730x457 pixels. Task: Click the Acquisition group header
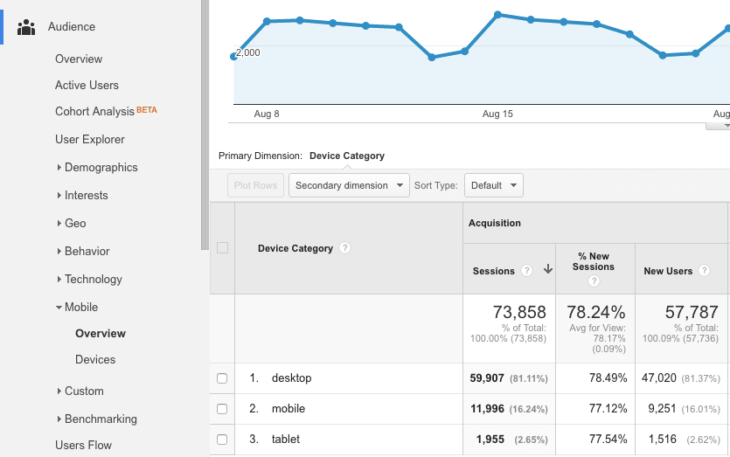coord(494,223)
